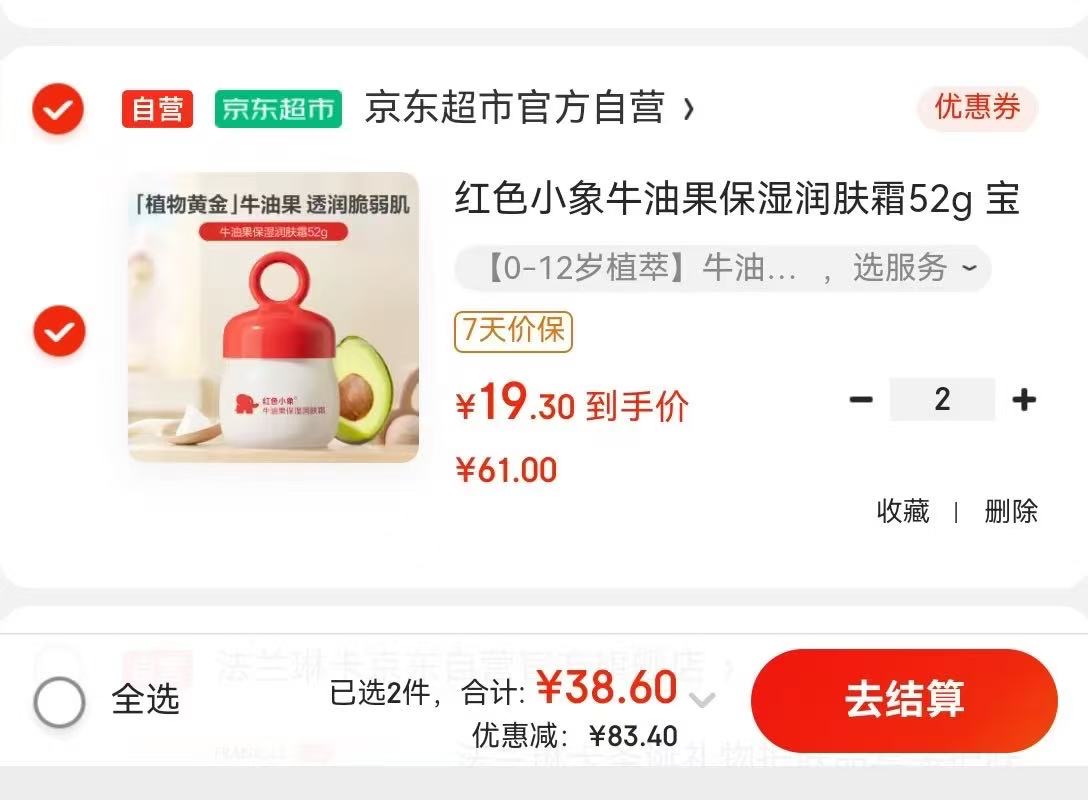The width and height of the screenshot is (1088, 800).
Task: Open the avocado cream product thumbnail
Action: pyautogui.click(x=273, y=317)
